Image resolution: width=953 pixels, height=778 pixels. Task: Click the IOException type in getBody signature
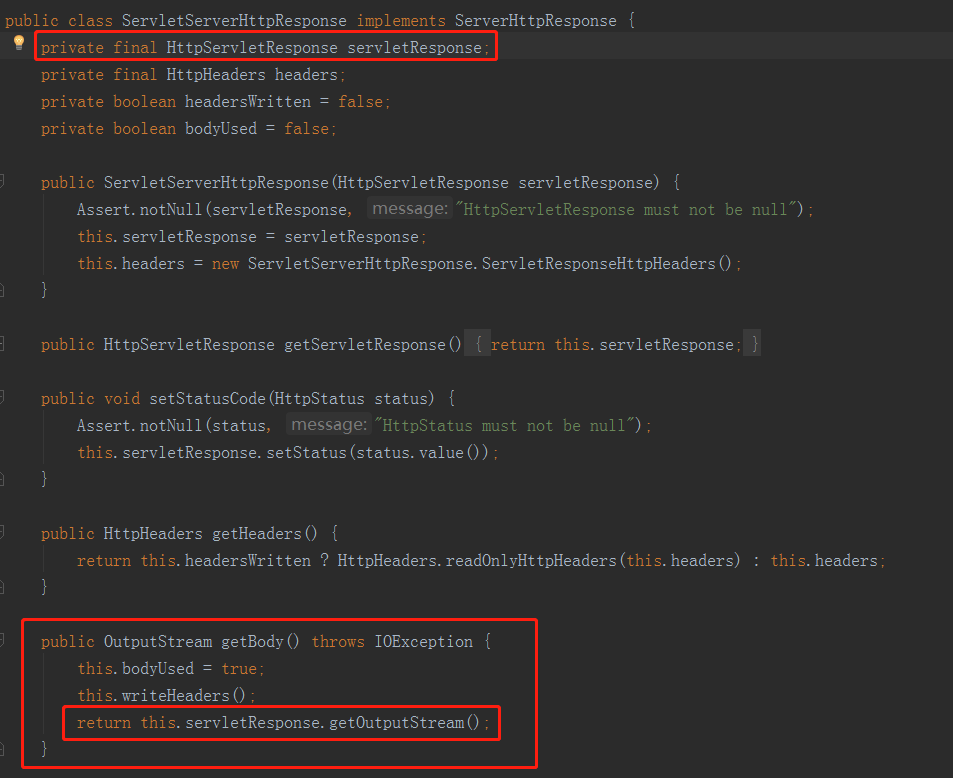[424, 642]
